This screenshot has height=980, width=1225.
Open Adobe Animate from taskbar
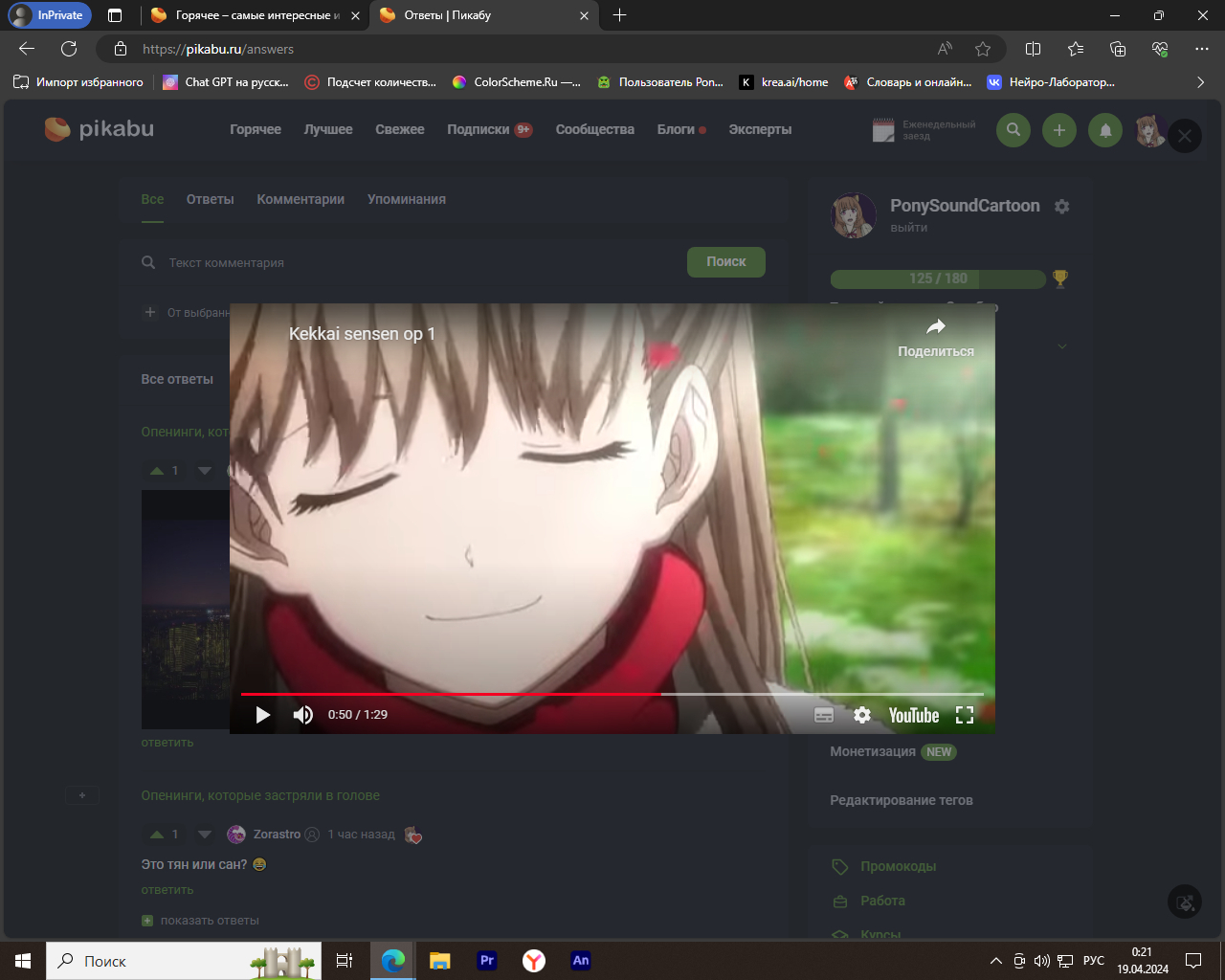pos(581,961)
